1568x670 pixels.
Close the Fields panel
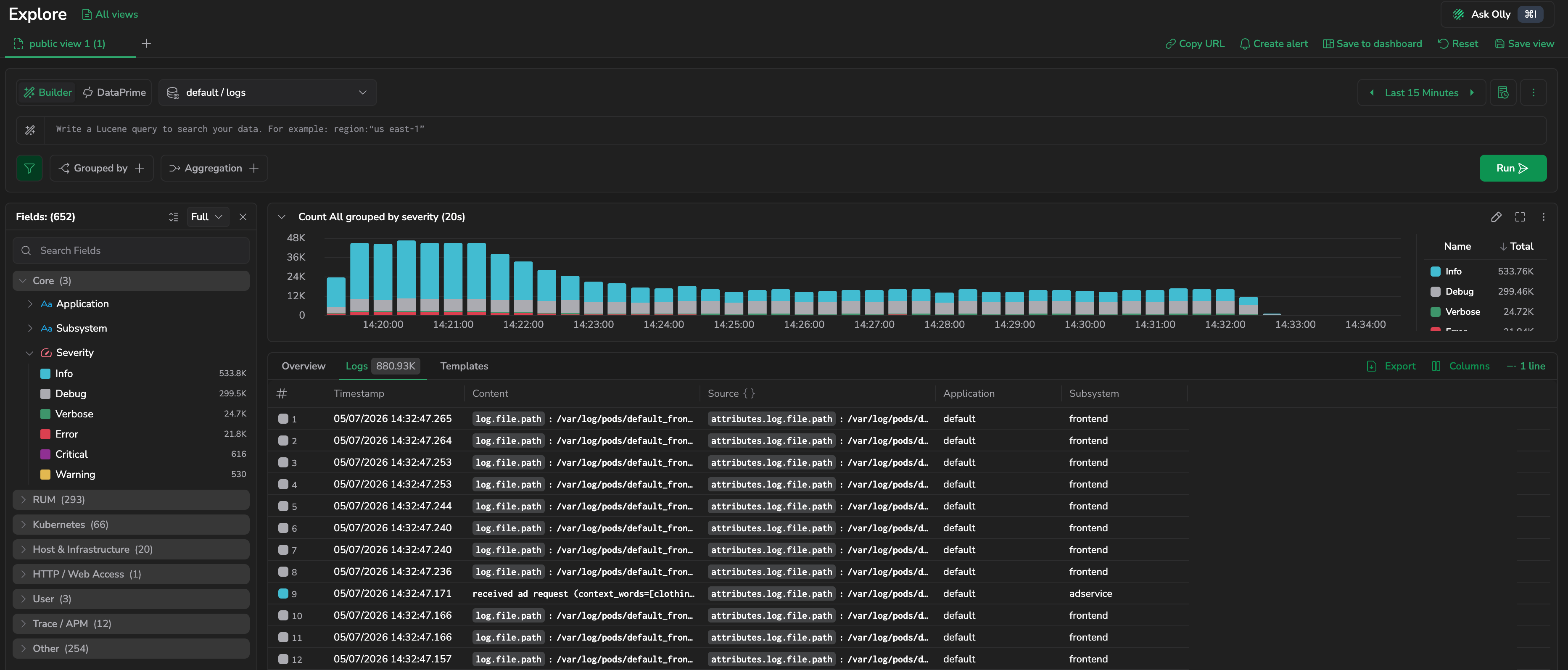[243, 217]
